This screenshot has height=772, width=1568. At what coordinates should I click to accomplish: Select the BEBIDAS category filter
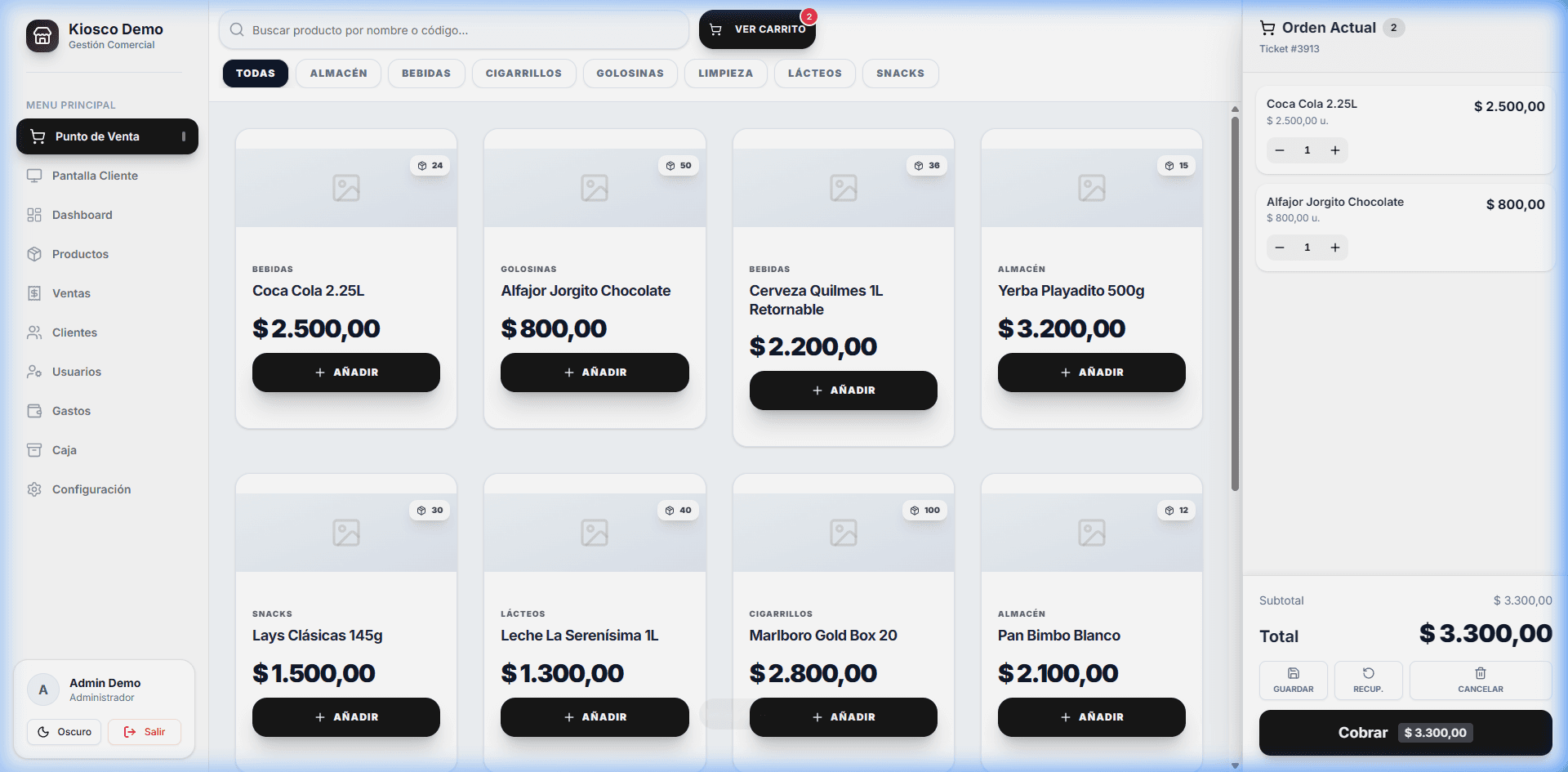[x=425, y=74]
